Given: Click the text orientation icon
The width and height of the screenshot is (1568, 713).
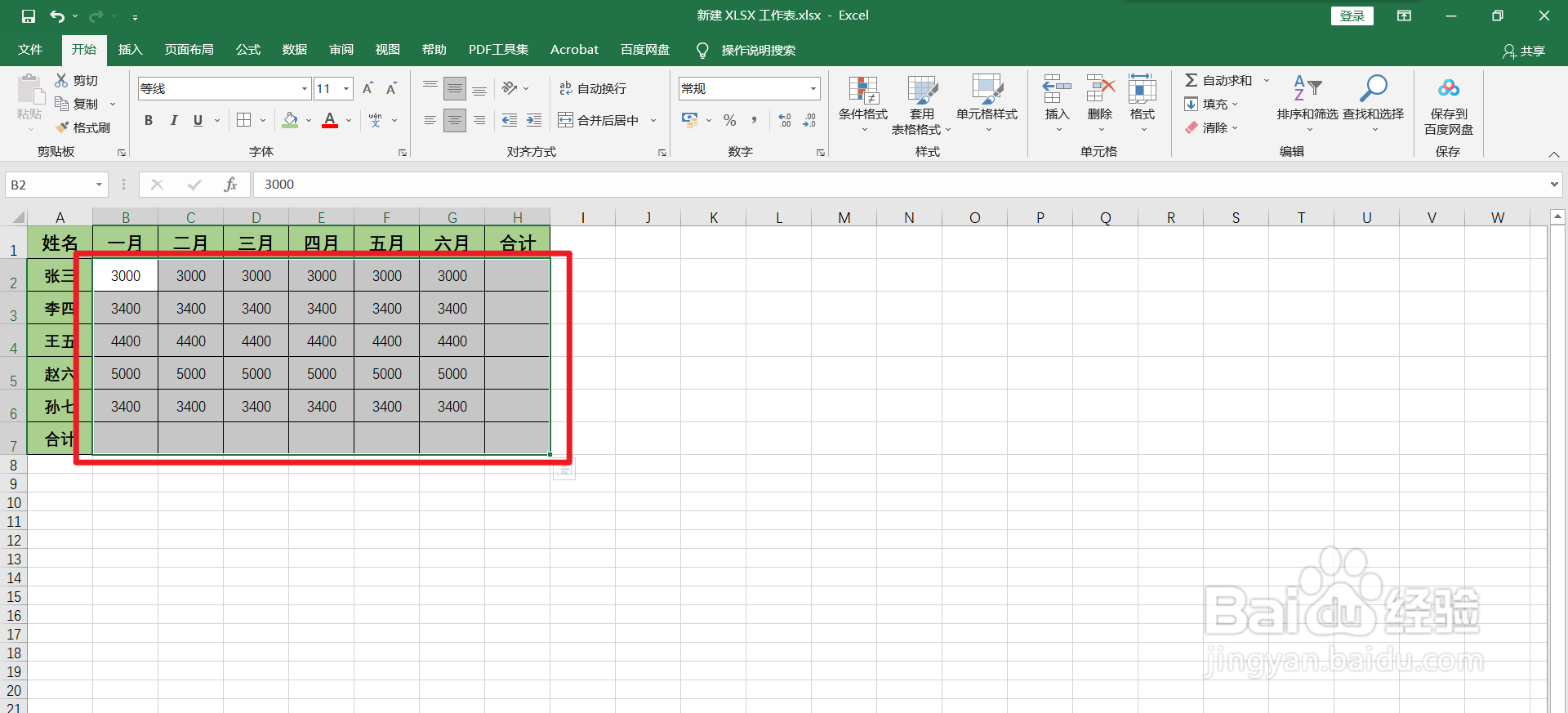Looking at the screenshot, I should [x=510, y=88].
